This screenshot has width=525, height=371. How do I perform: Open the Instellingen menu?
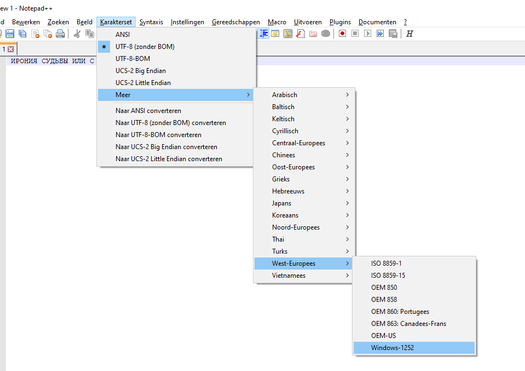click(x=187, y=22)
